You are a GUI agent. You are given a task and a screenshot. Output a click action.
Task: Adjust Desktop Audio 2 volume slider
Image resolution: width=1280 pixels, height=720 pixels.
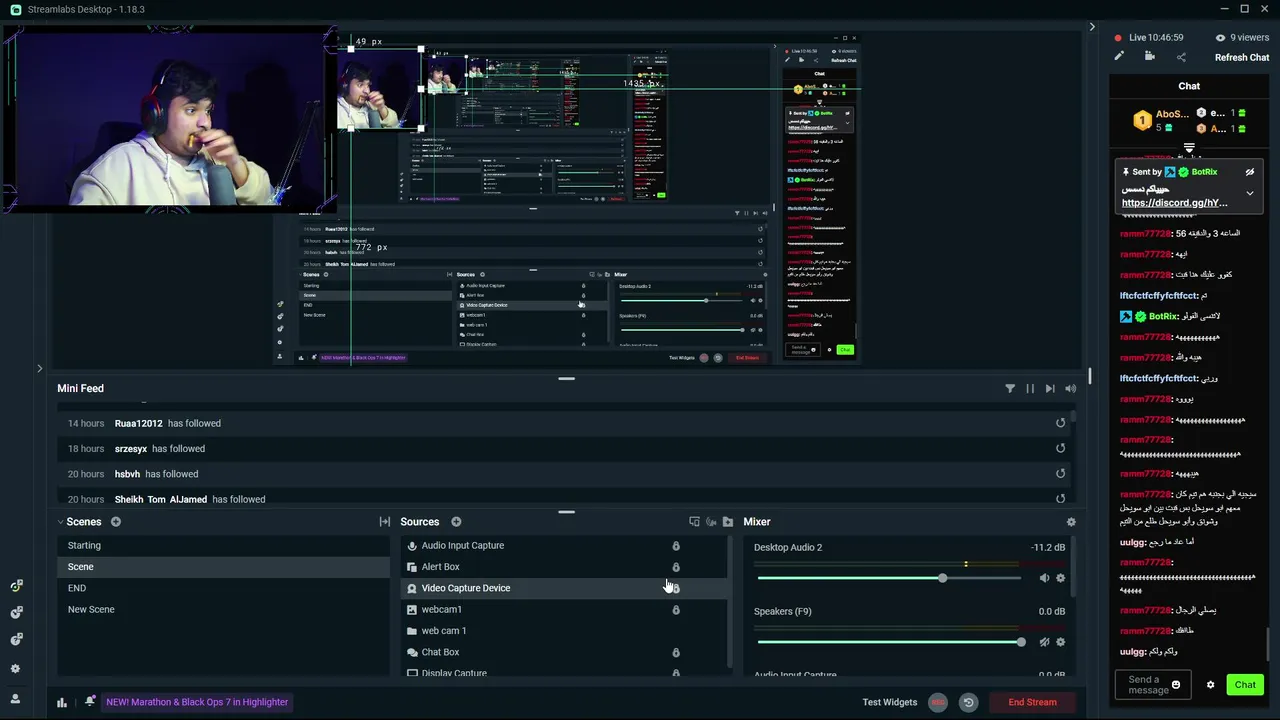942,578
